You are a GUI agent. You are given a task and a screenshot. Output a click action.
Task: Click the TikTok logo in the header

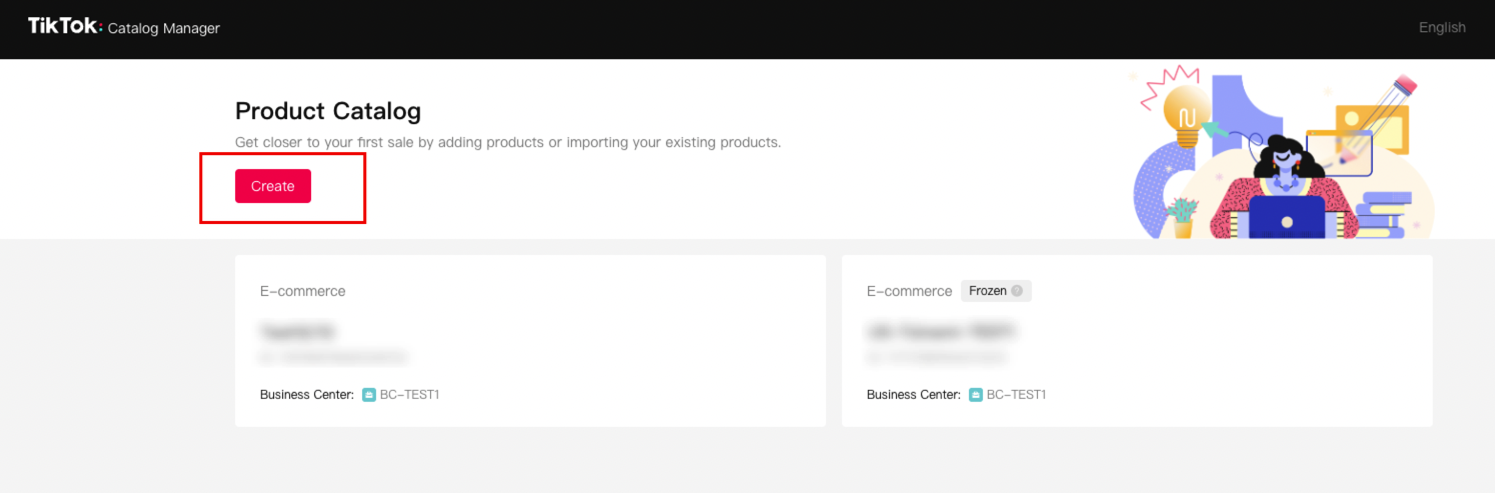pos(64,27)
